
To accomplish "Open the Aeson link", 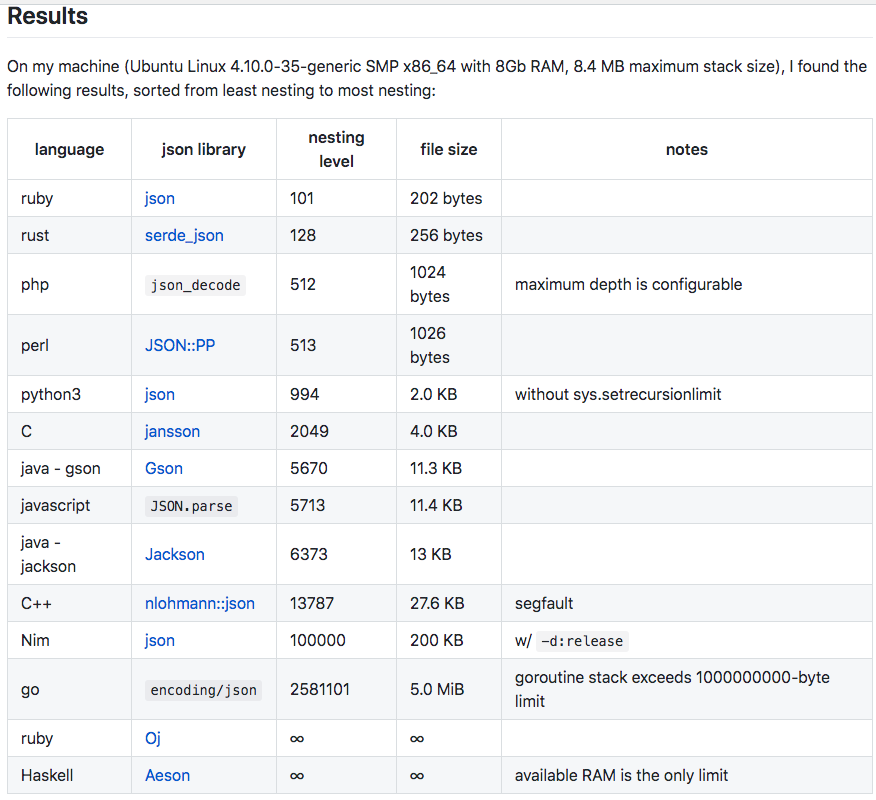I will point(168,775).
